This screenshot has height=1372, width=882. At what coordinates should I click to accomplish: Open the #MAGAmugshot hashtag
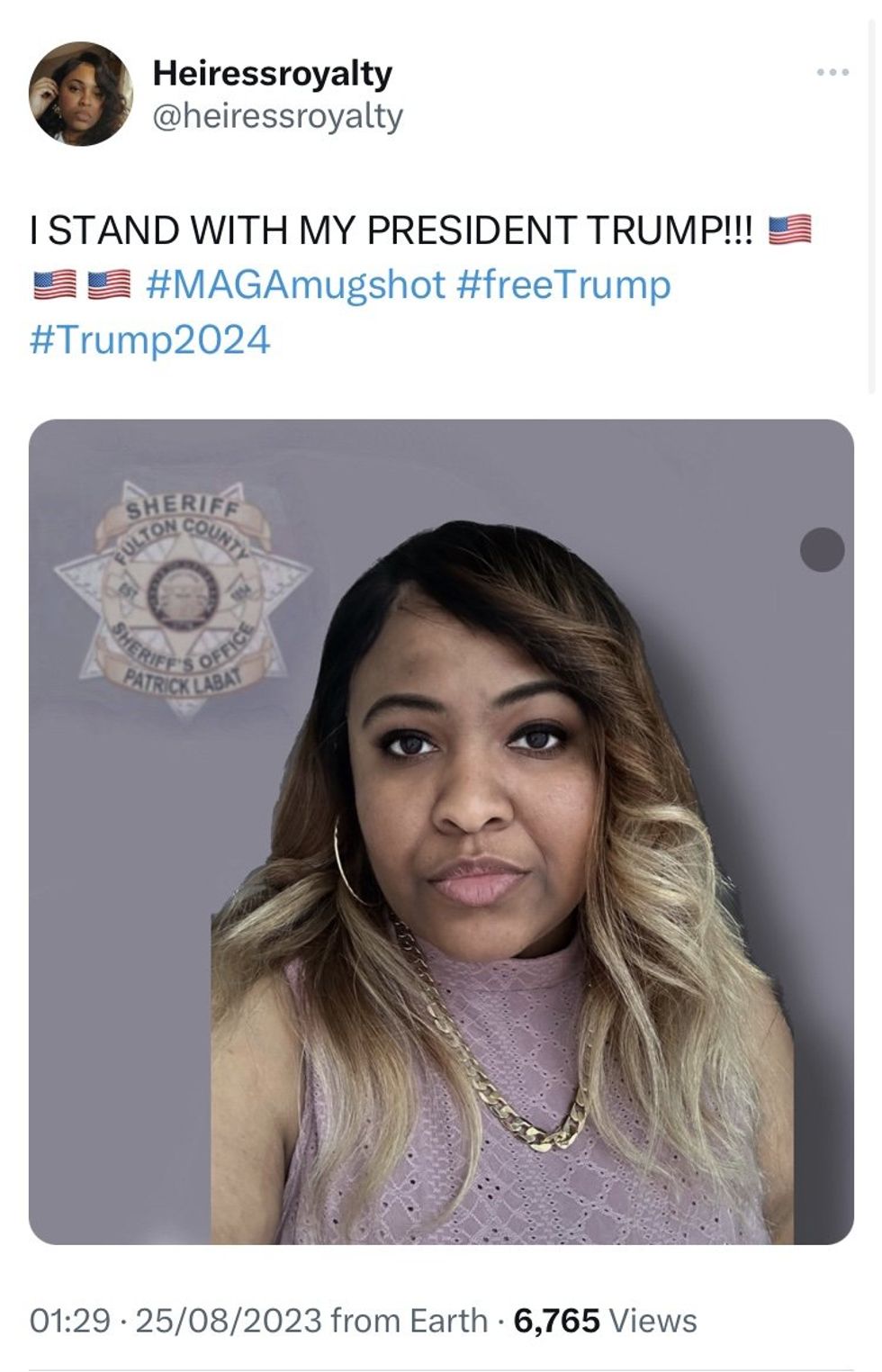[294, 285]
